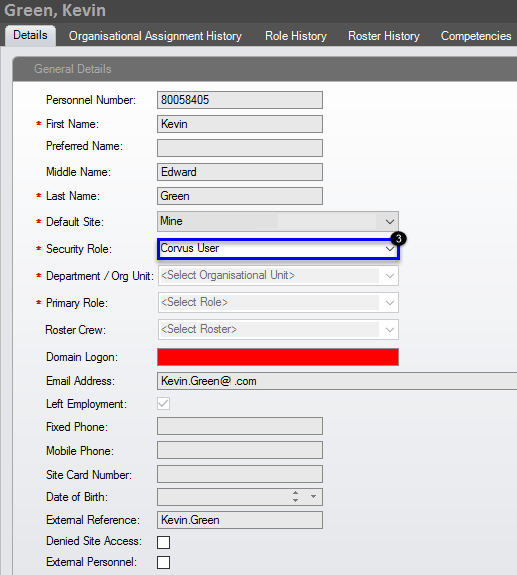The width and height of the screenshot is (517, 575).
Task: Expand the Department / Org Unit dropdown
Action: [x=389, y=276]
